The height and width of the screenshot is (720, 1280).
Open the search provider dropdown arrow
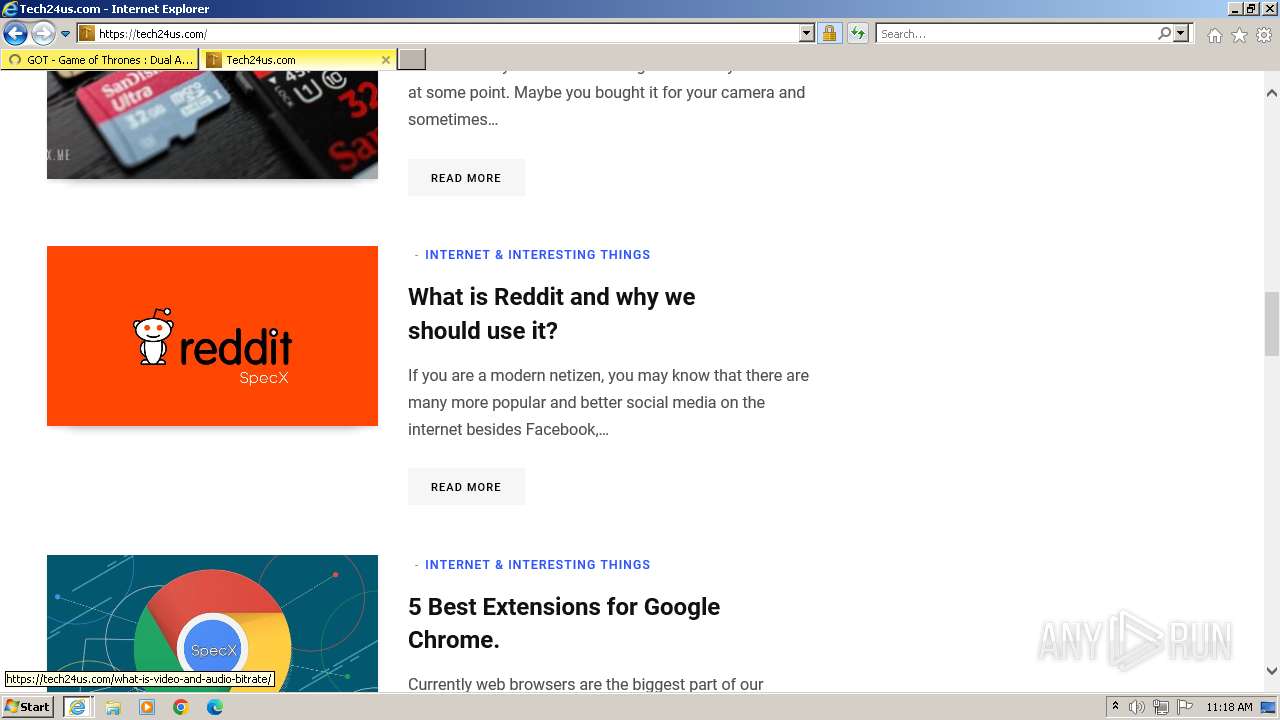click(x=1181, y=34)
